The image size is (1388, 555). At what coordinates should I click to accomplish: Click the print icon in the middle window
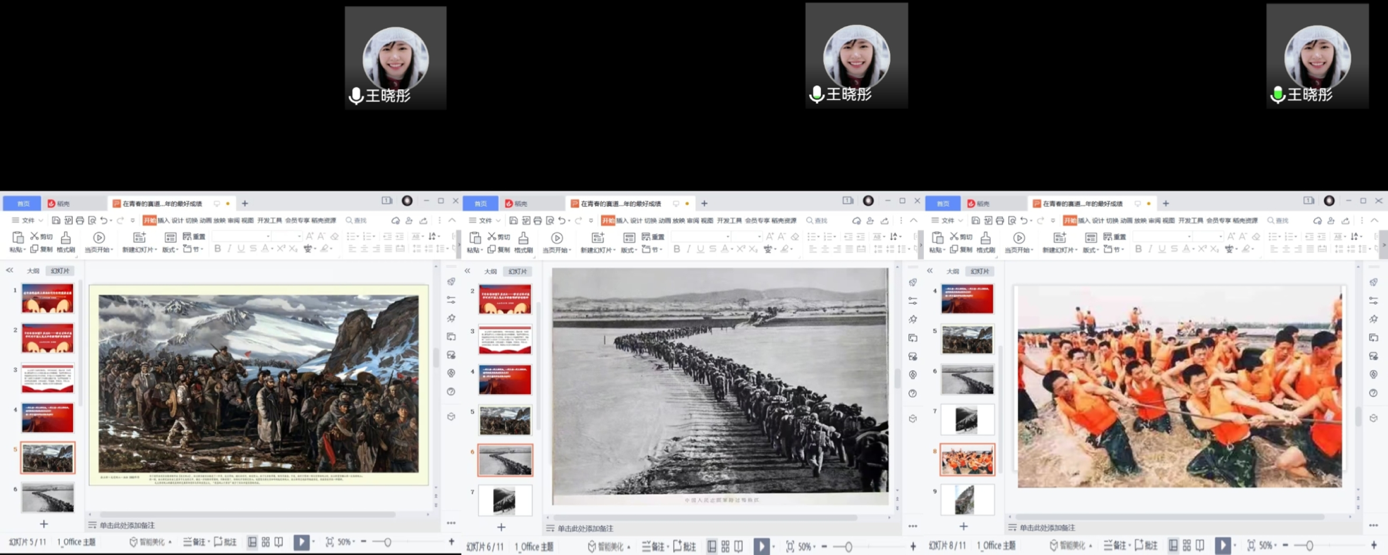(537, 220)
